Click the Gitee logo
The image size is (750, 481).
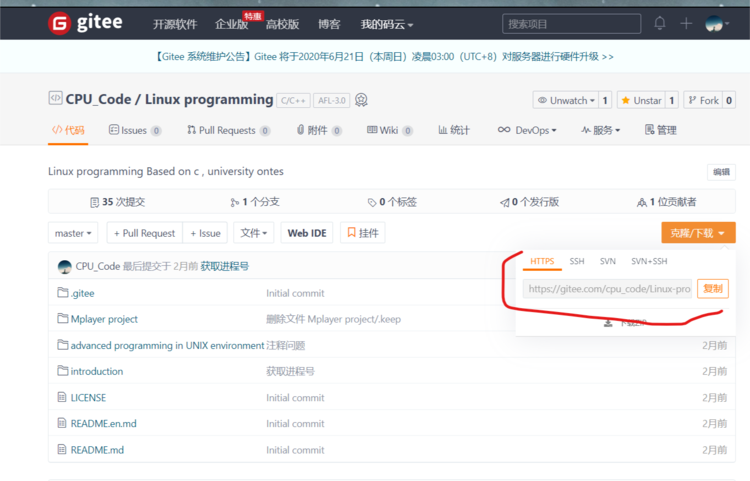pyautogui.click(x=85, y=23)
